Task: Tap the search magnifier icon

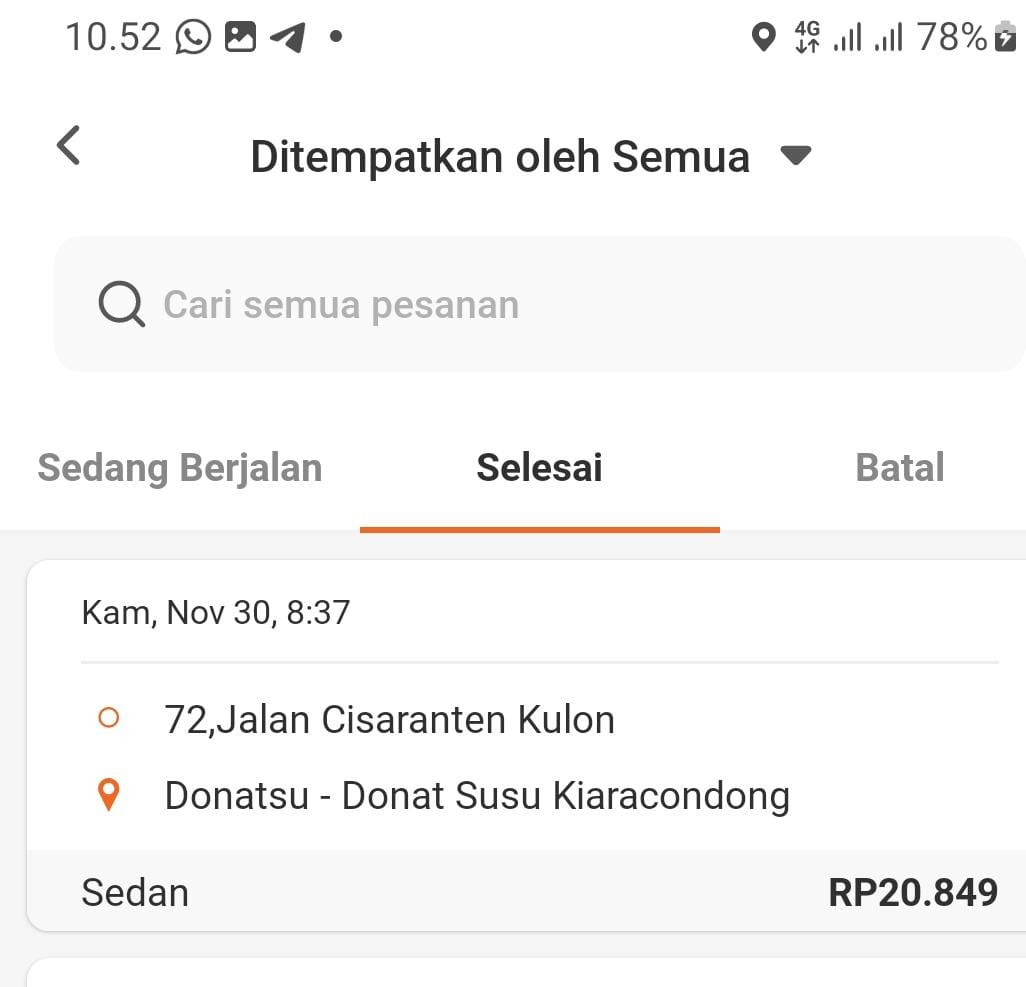Action: [x=121, y=304]
